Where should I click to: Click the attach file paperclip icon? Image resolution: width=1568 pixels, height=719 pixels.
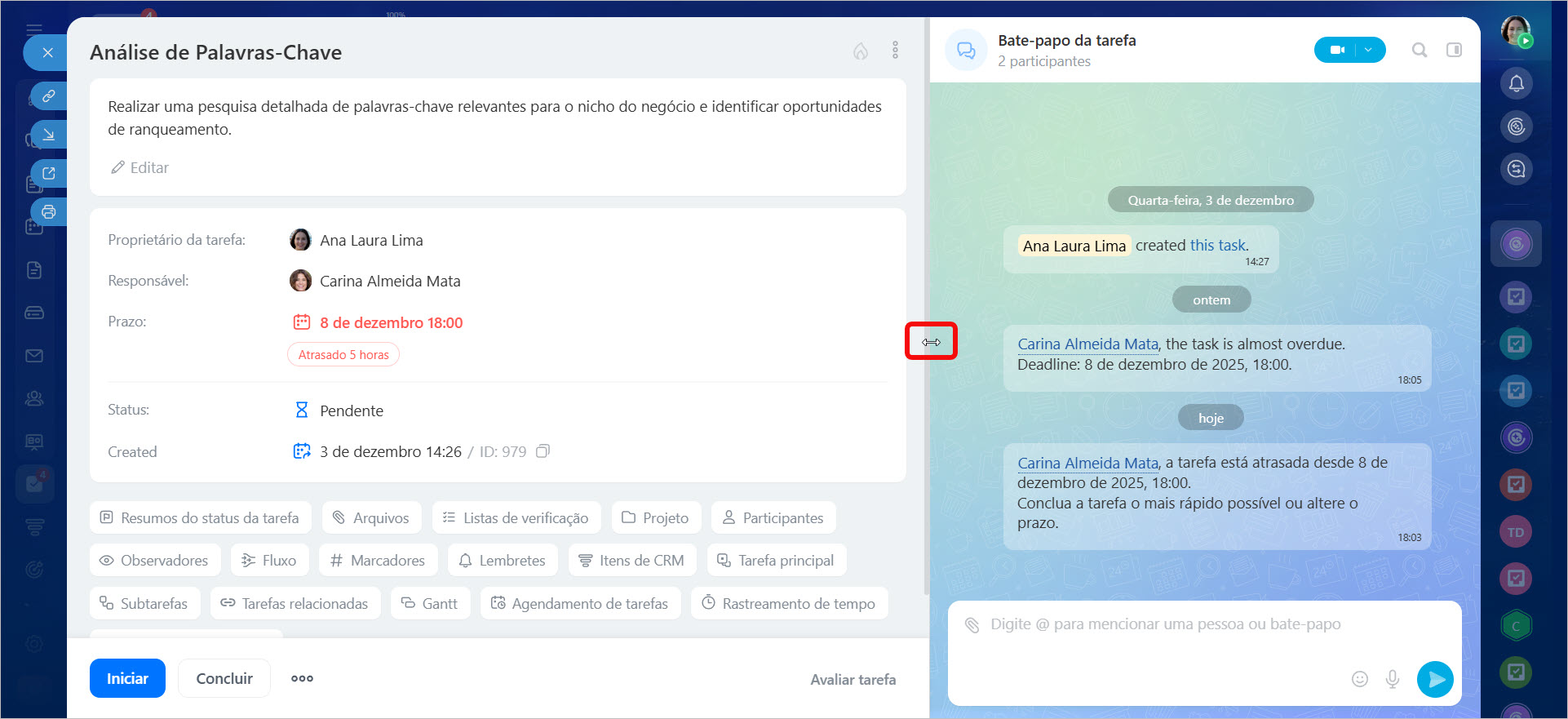[972, 625]
